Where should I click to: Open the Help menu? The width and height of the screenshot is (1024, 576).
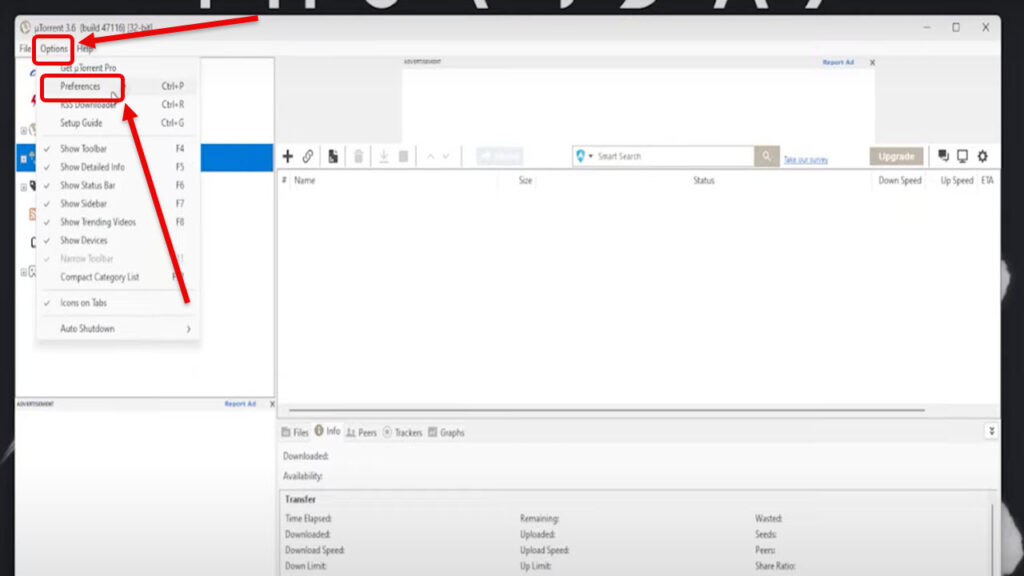[x=84, y=48]
